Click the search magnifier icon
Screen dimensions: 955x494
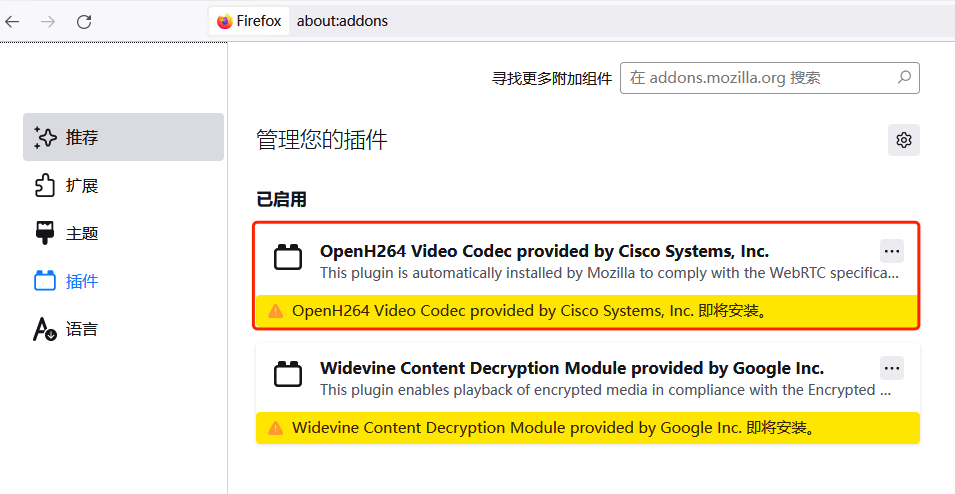[x=904, y=77]
